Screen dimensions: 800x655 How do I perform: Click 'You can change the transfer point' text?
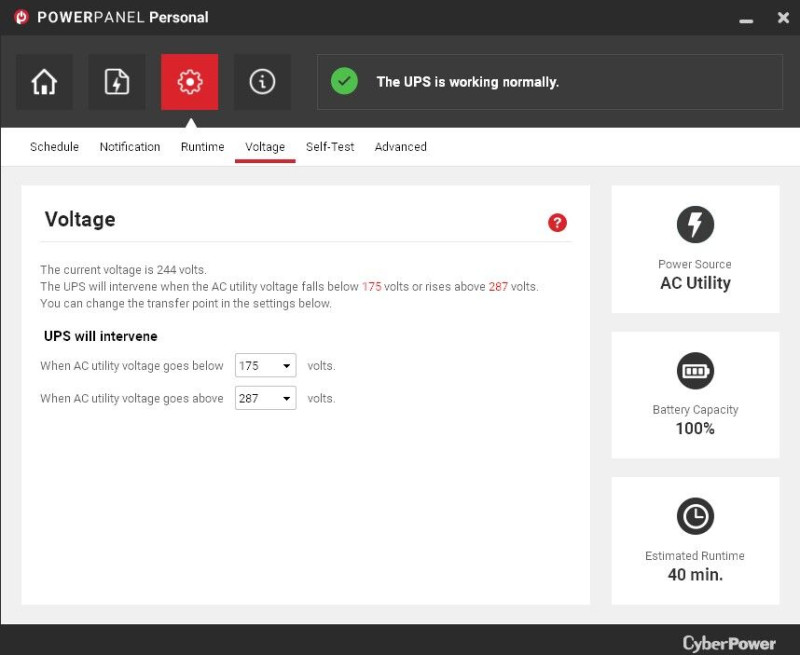pos(186,304)
